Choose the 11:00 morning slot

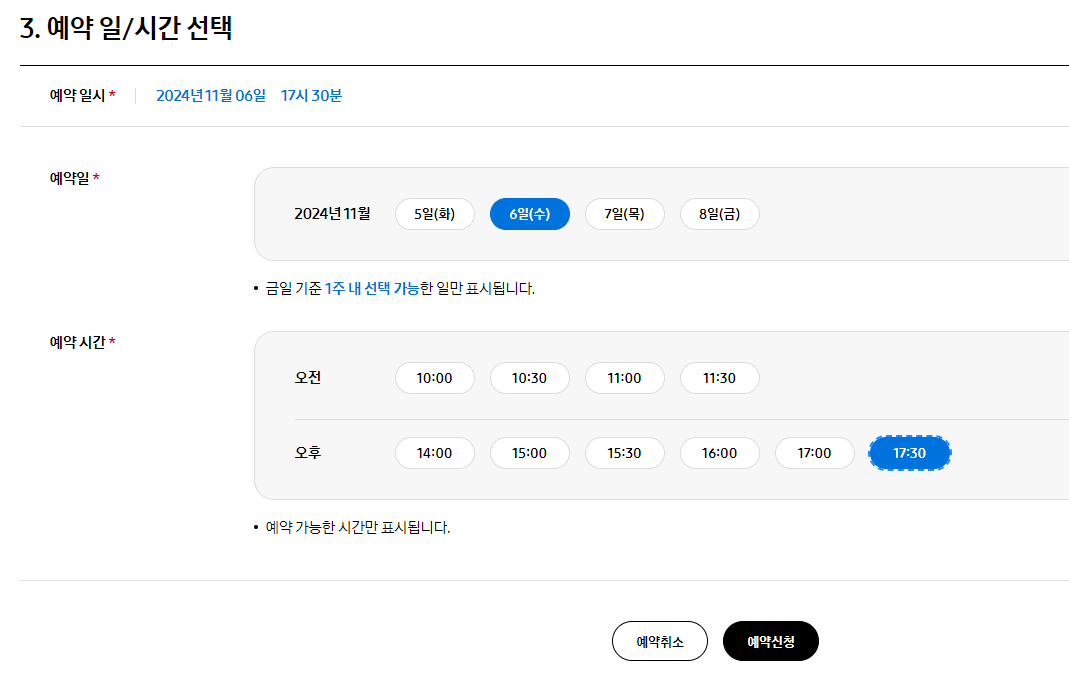(624, 377)
